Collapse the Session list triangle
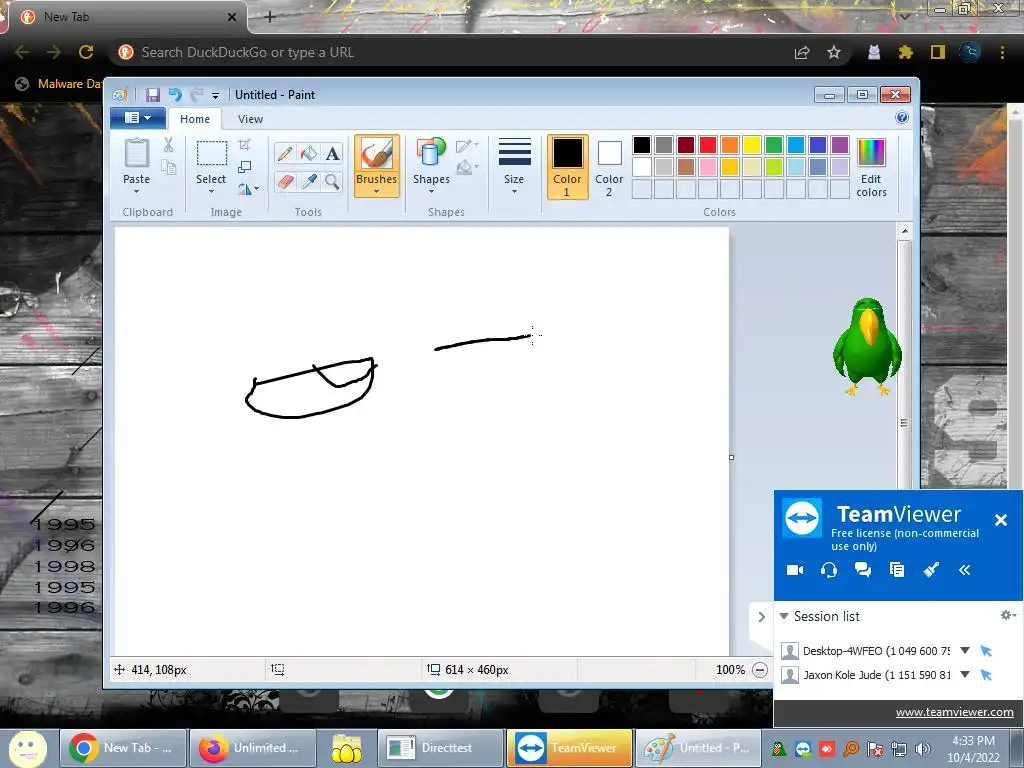Image resolution: width=1024 pixels, height=768 pixels. point(784,616)
